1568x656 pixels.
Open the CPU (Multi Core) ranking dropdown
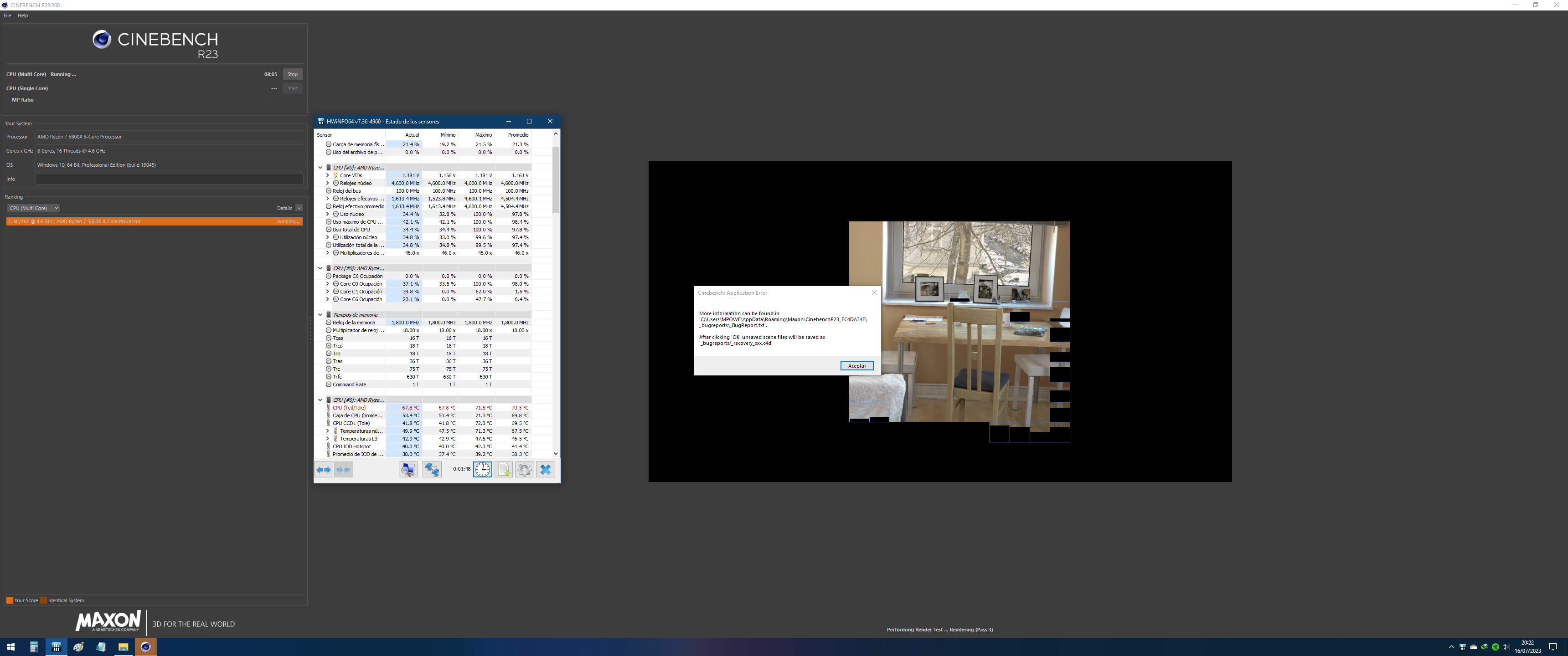(x=33, y=208)
